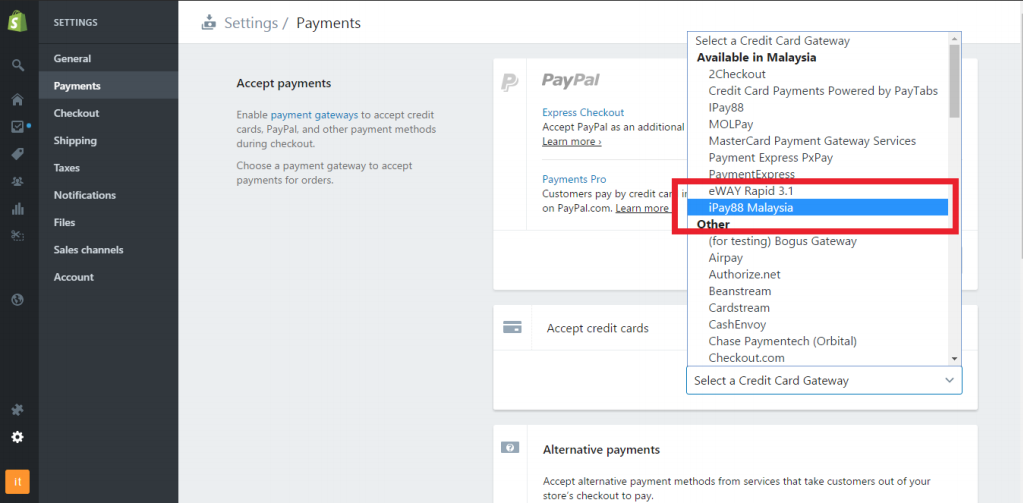
Task: Click the Settings gear icon
Action: click(x=18, y=437)
